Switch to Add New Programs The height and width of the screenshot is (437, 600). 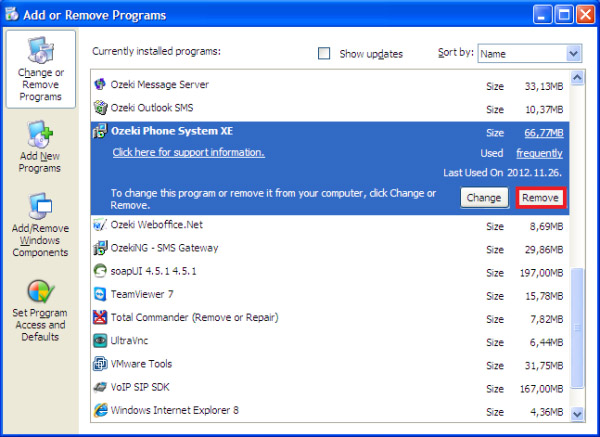[40, 148]
